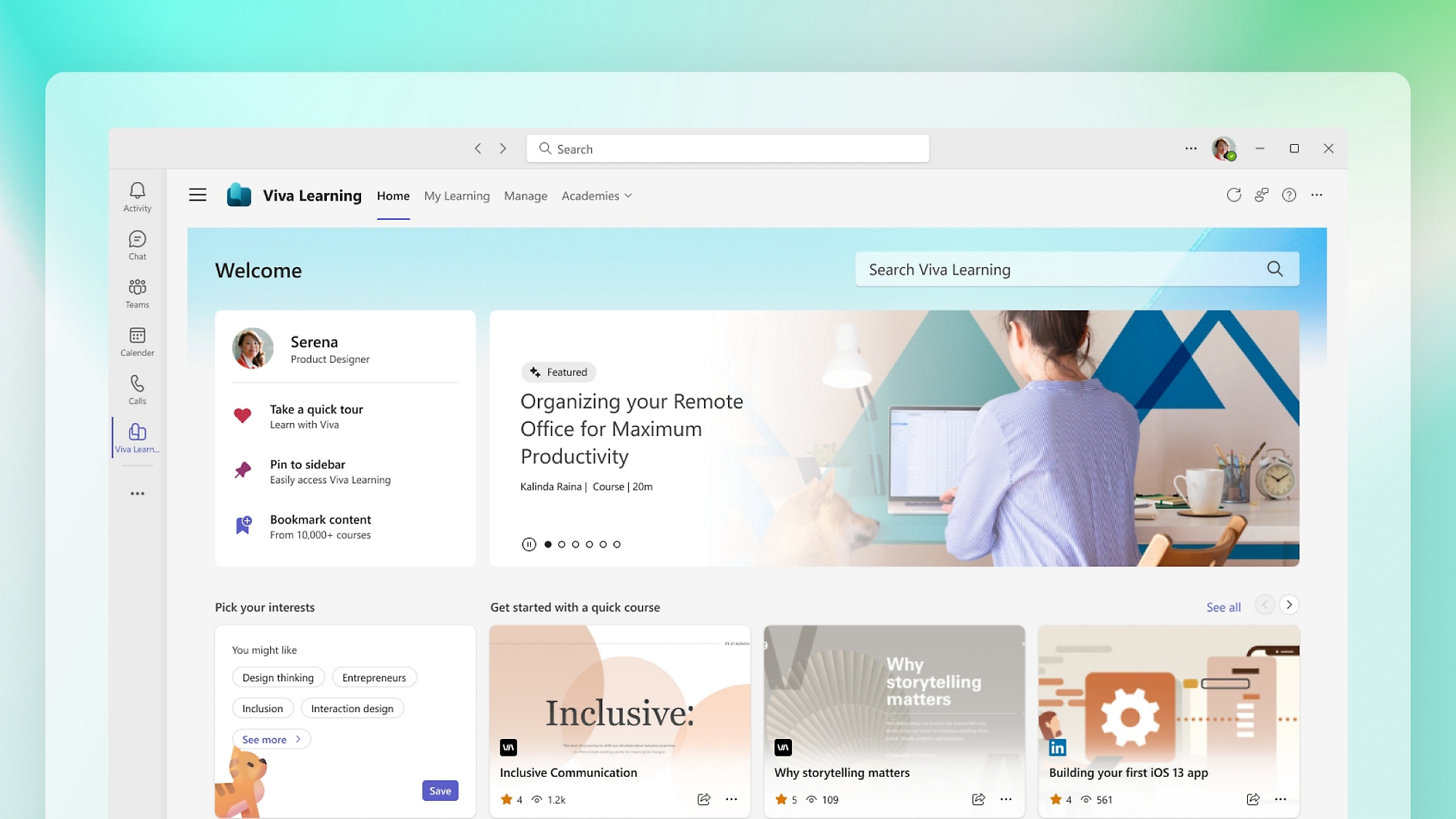Click the share/link icon in toolbar
1456x819 pixels.
tap(1262, 195)
